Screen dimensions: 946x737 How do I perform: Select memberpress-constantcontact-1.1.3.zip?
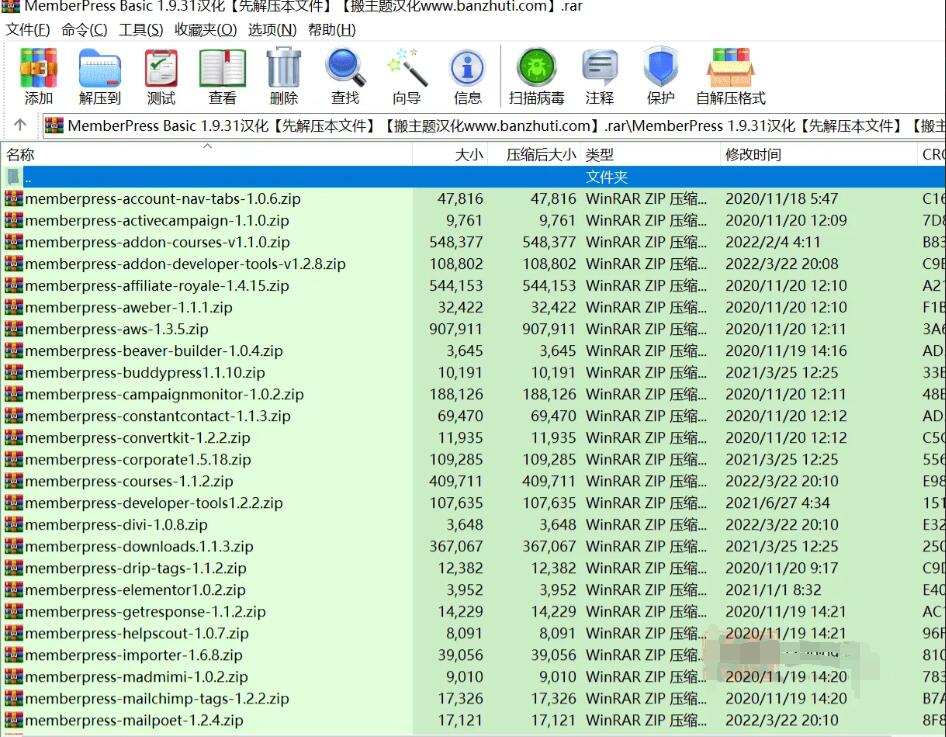coord(157,416)
